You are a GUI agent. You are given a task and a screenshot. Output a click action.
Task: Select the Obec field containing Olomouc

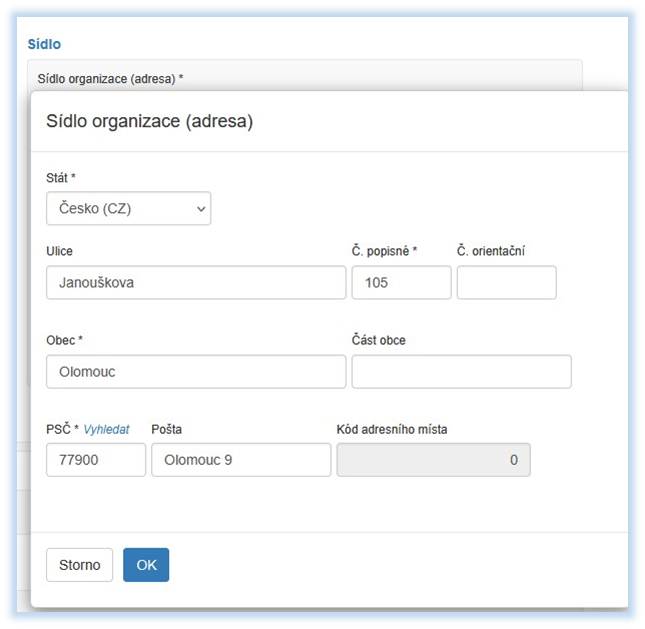[196, 372]
